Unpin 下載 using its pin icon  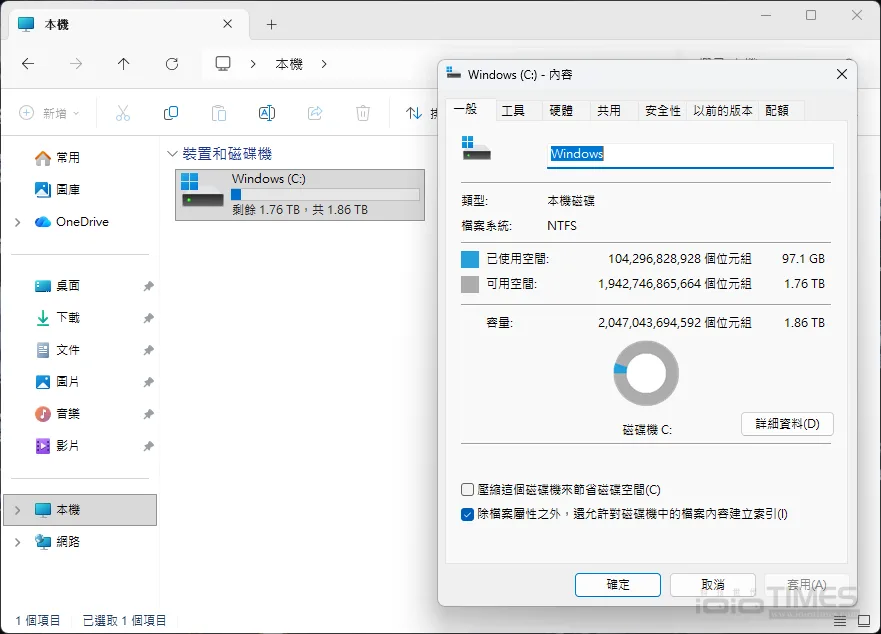[x=148, y=318]
